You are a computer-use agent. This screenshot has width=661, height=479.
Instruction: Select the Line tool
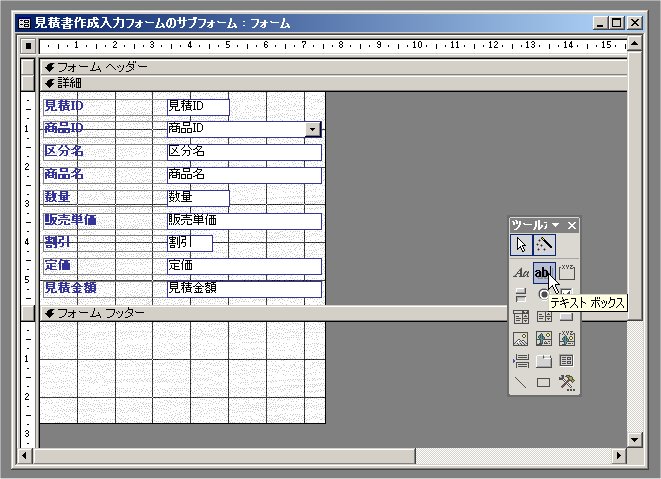click(521, 382)
